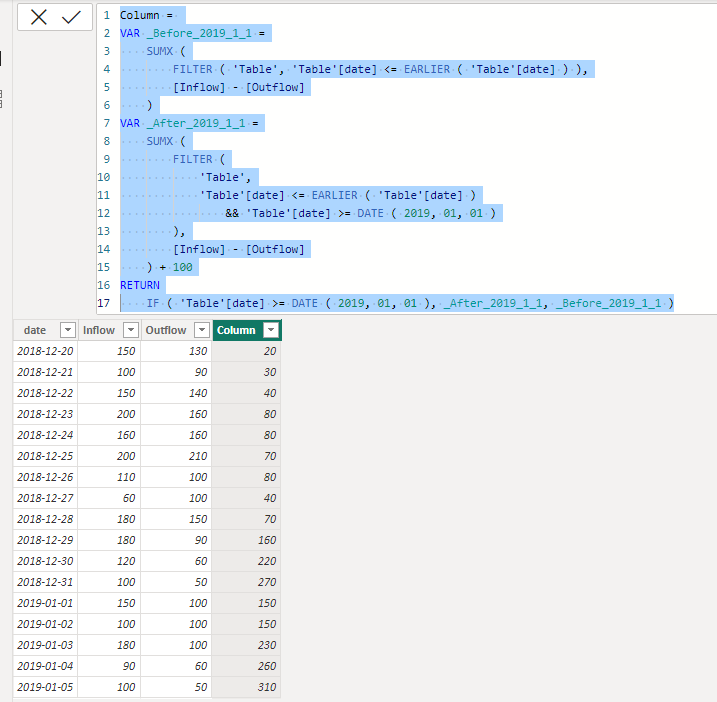Click the Column value 160 for 2018-12-29
This screenshot has width=717, height=702.
pos(246,540)
